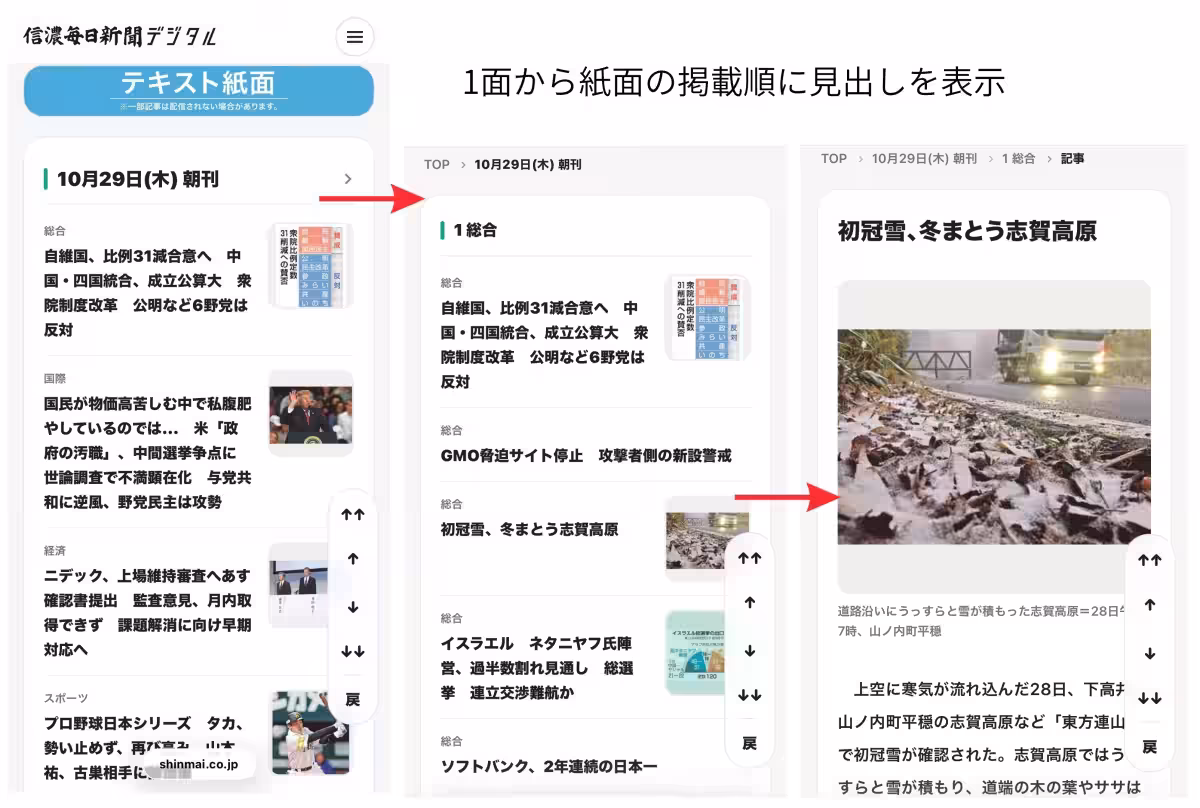Click 戻 back button in middle panel
The image size is (1200, 808).
[x=750, y=743]
